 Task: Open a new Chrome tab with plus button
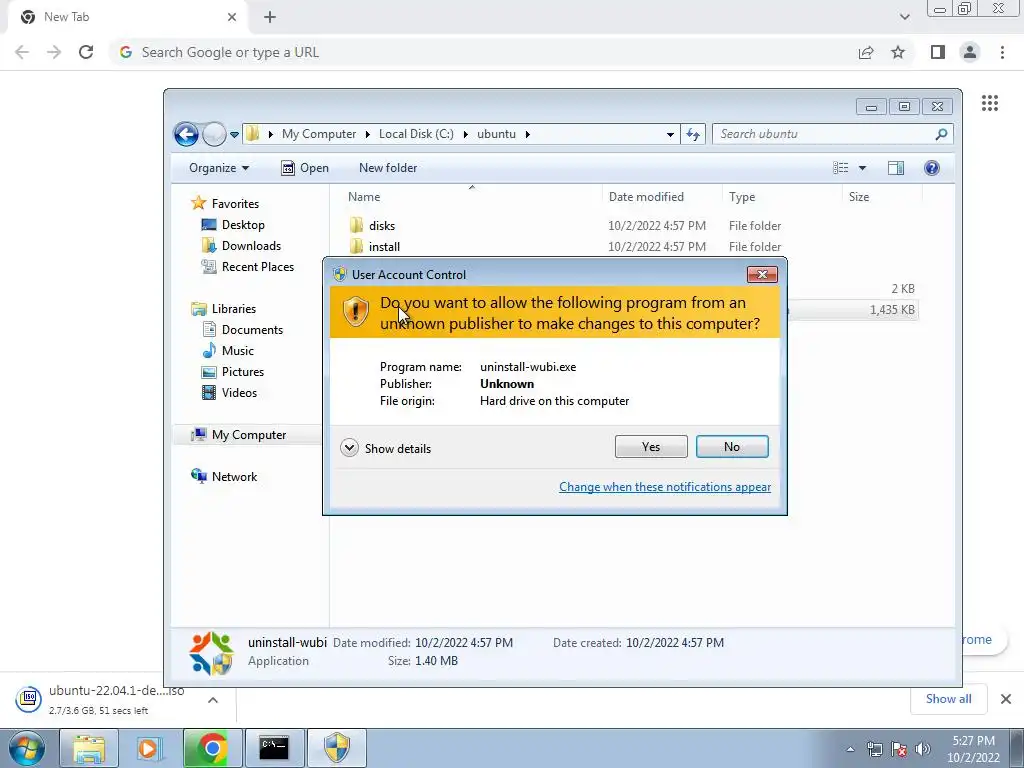[x=270, y=17]
